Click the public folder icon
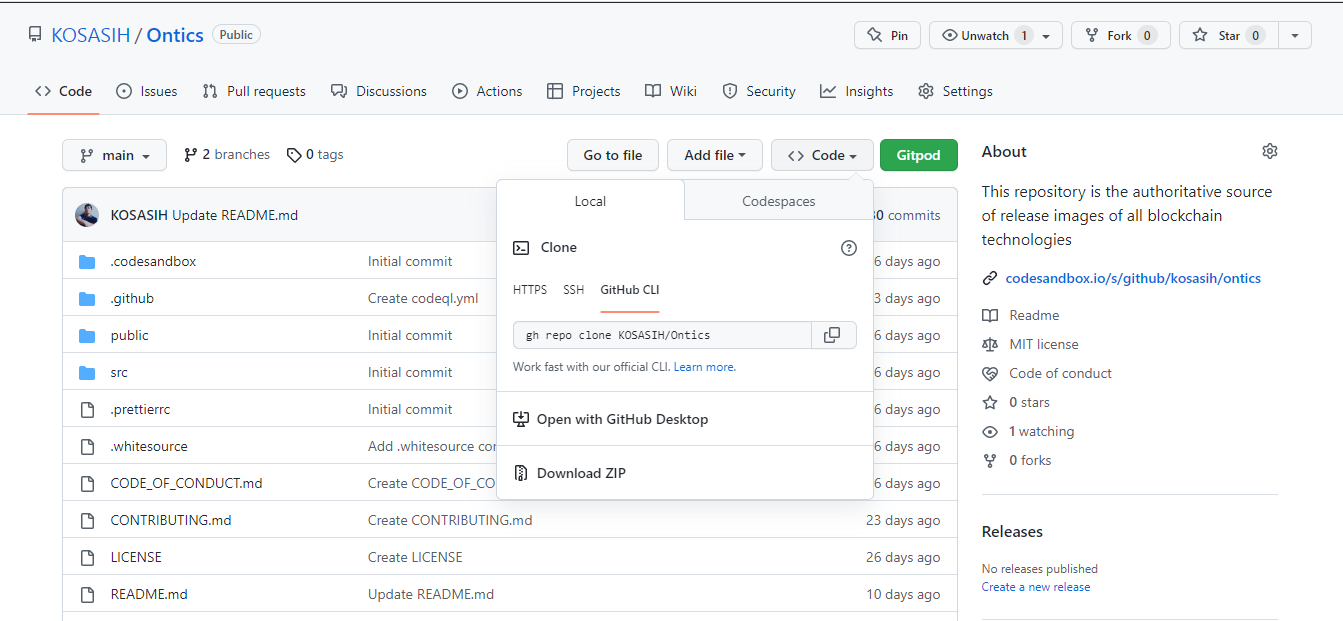1343x621 pixels. 87,336
